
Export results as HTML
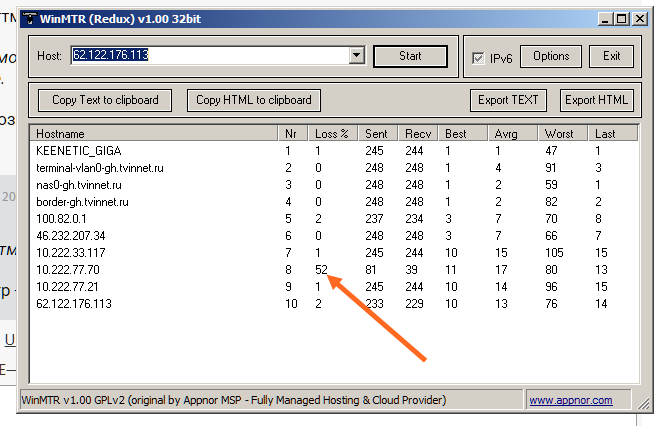click(597, 100)
